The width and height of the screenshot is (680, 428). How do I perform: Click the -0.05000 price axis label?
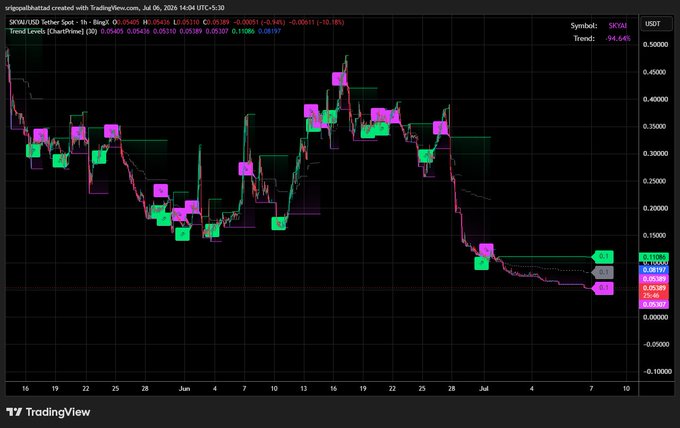point(655,344)
